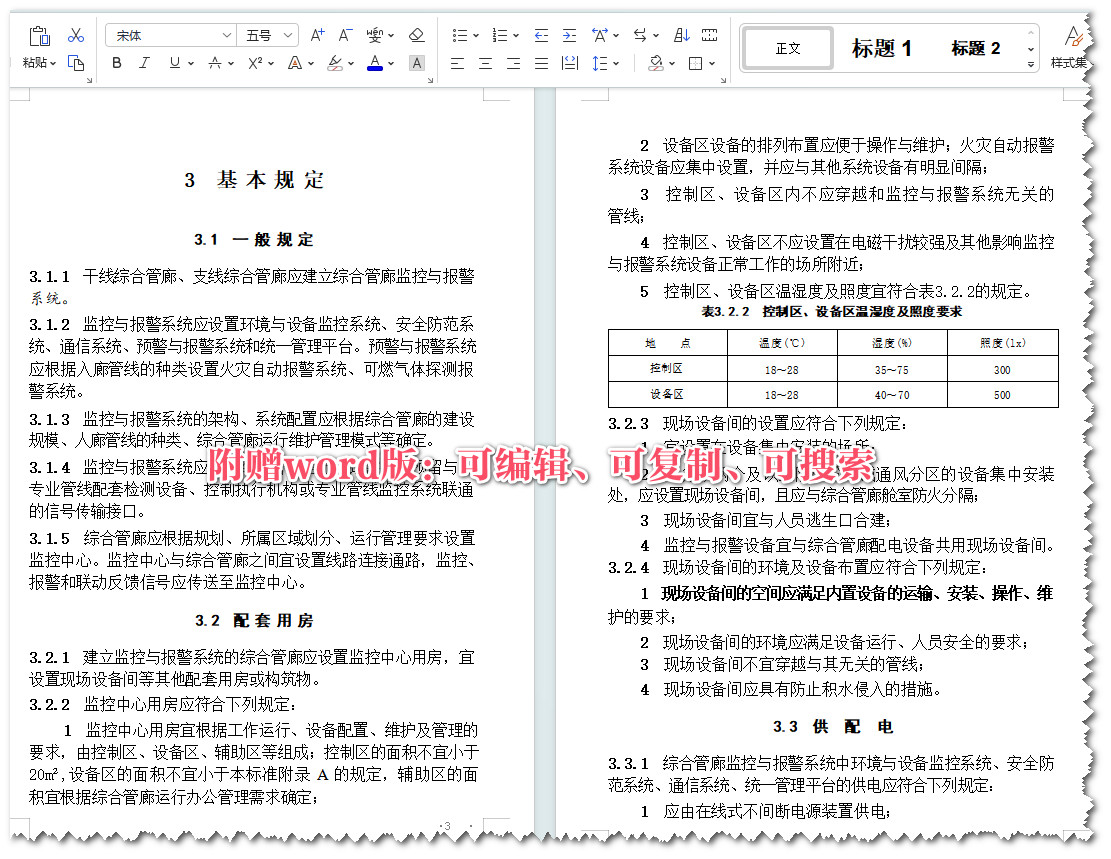This screenshot has width=1111, height=859.
Task: Click the copy icon below the clipboard
Action: tap(78, 63)
